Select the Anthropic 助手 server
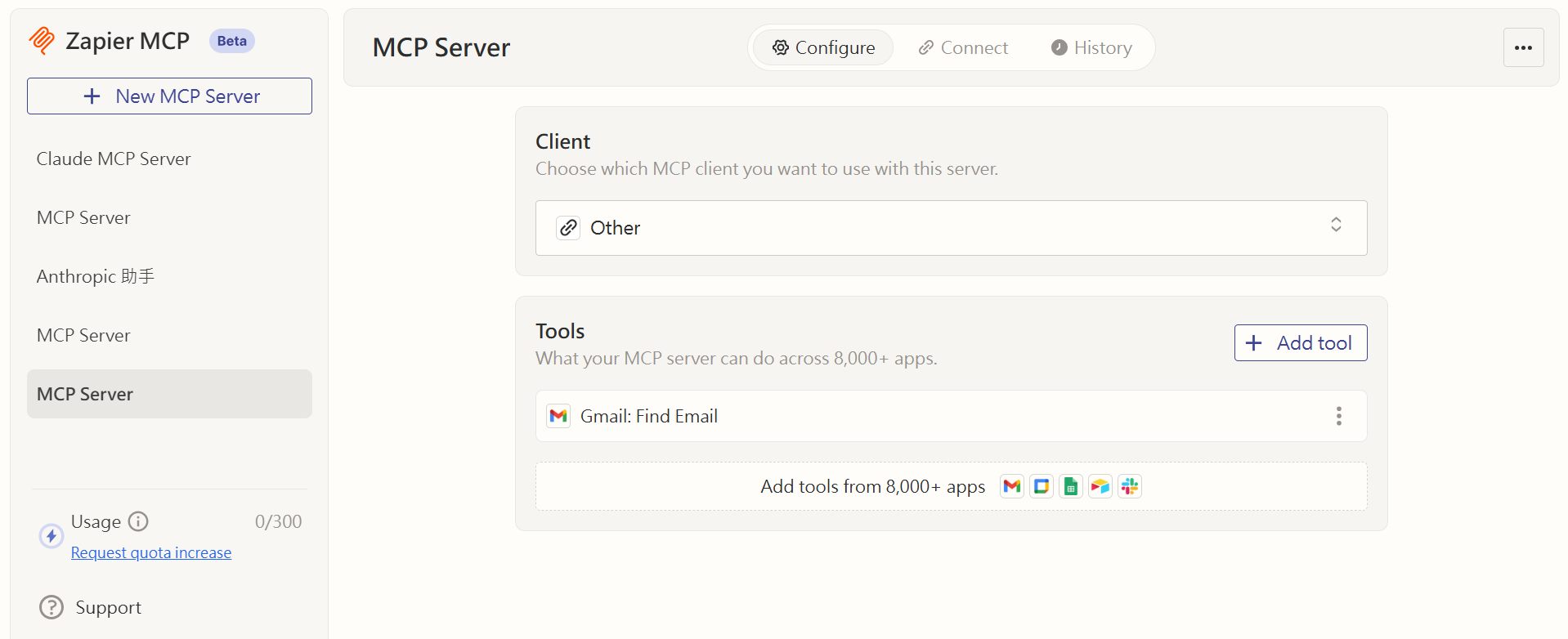Screen dimensions: 1568x639 tap(96, 276)
